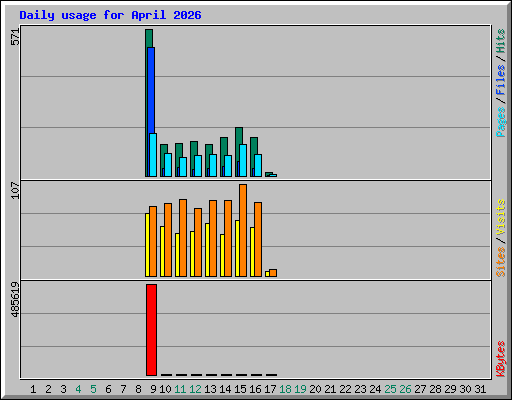This screenshot has height=400, width=512.
Task: Click the green Hits bar for day 16
Action: click(254, 146)
